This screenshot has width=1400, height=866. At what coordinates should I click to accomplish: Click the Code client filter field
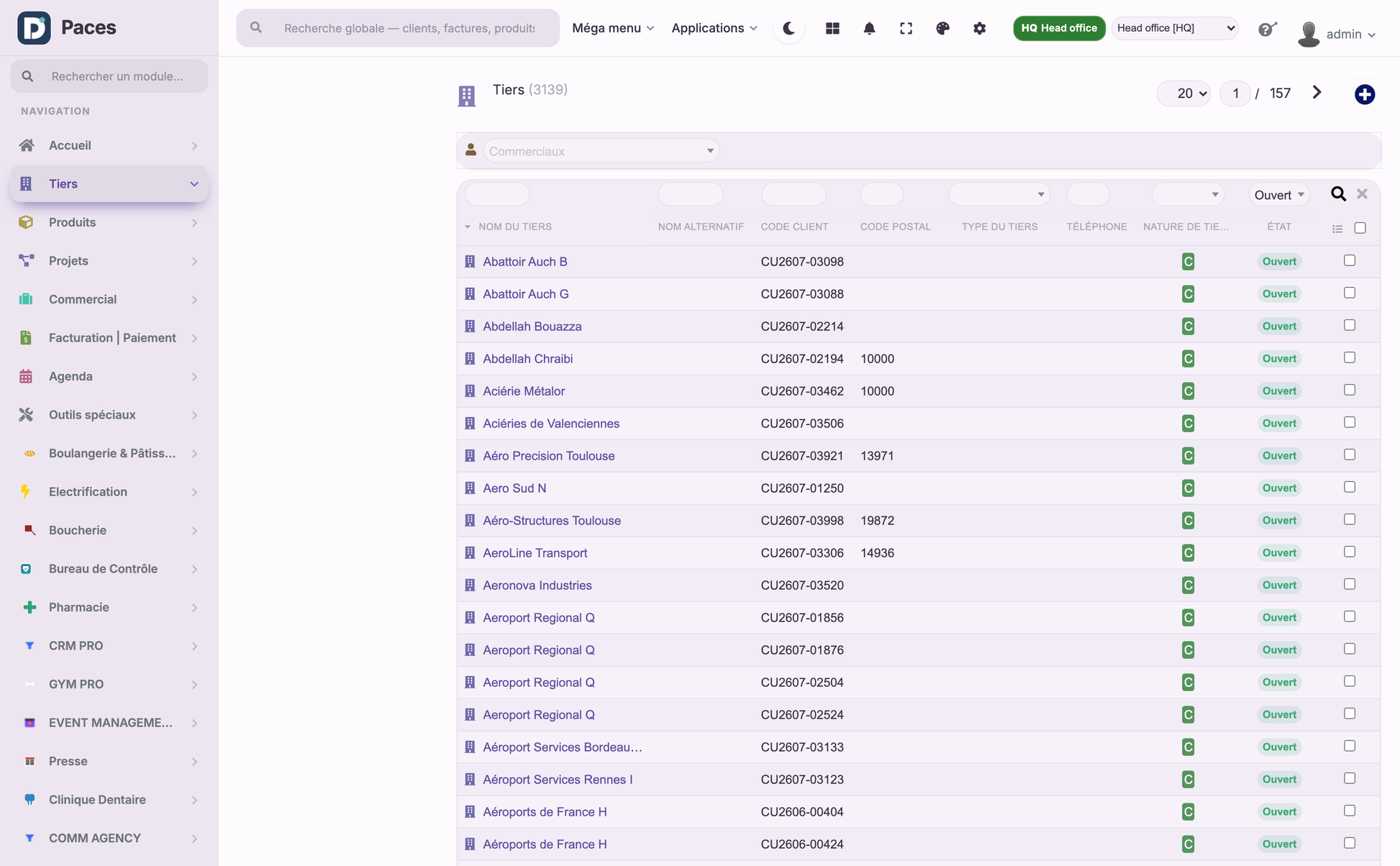click(794, 194)
